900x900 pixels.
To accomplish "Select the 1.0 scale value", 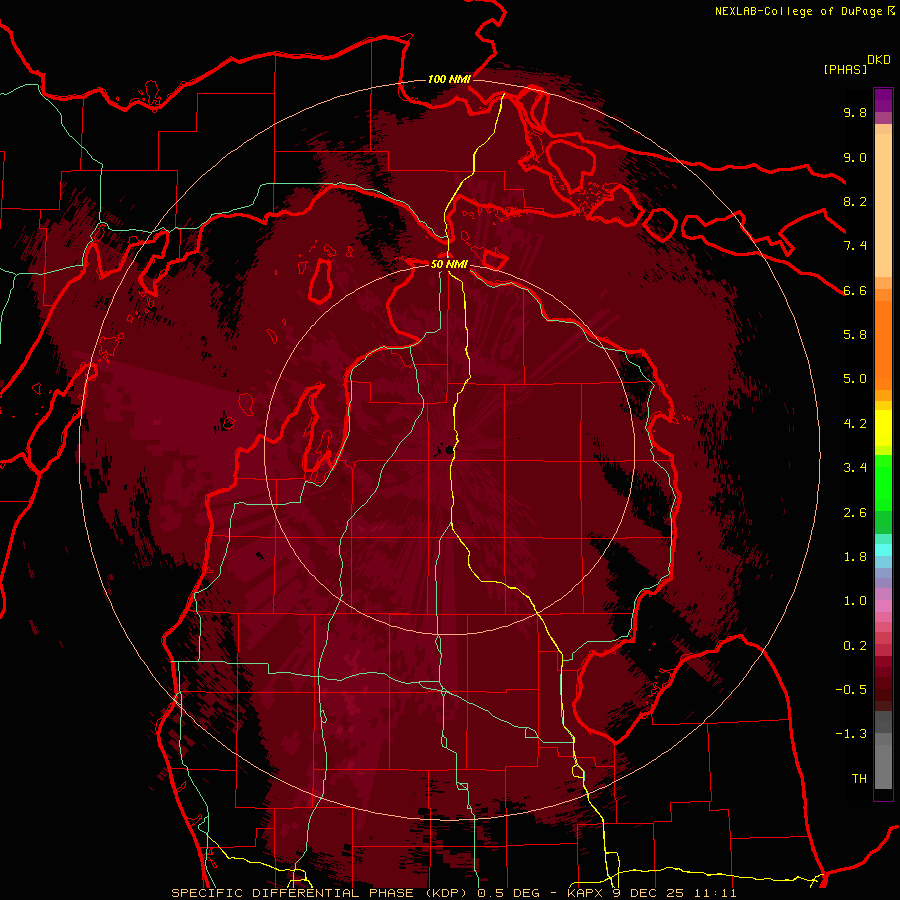I will (855, 601).
